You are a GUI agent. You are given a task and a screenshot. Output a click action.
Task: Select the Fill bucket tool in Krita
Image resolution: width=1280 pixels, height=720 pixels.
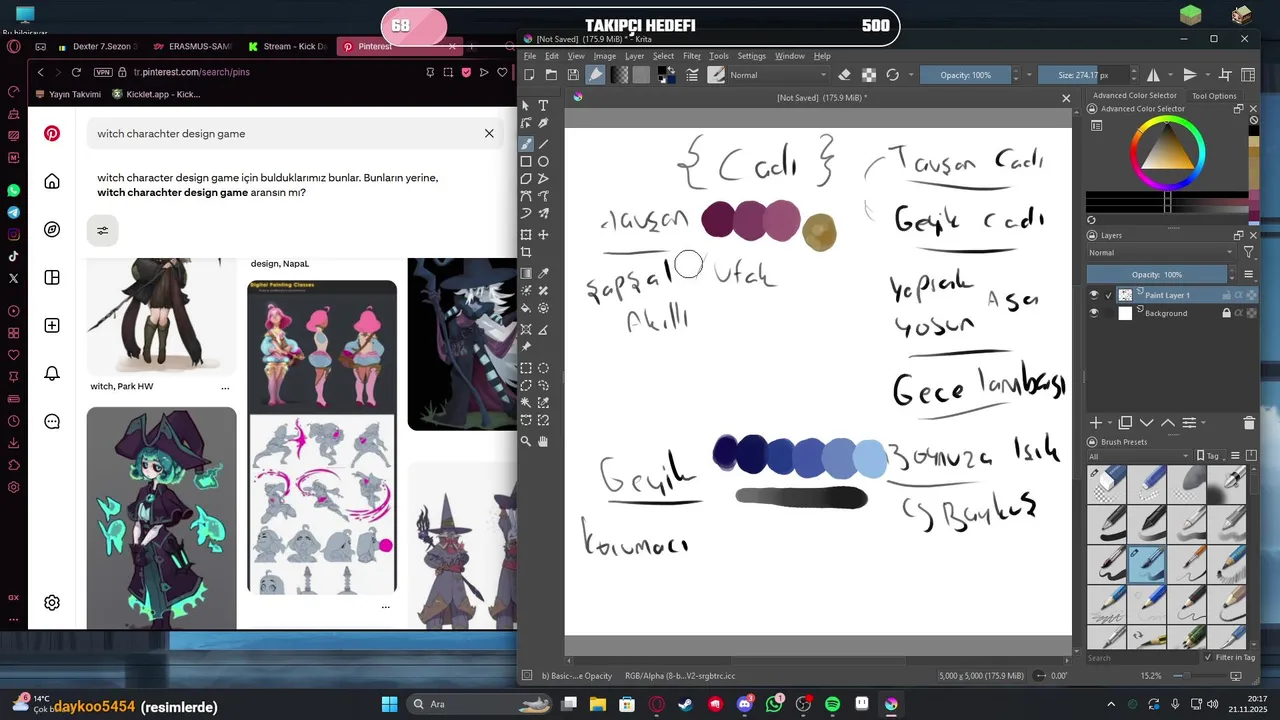click(x=526, y=308)
